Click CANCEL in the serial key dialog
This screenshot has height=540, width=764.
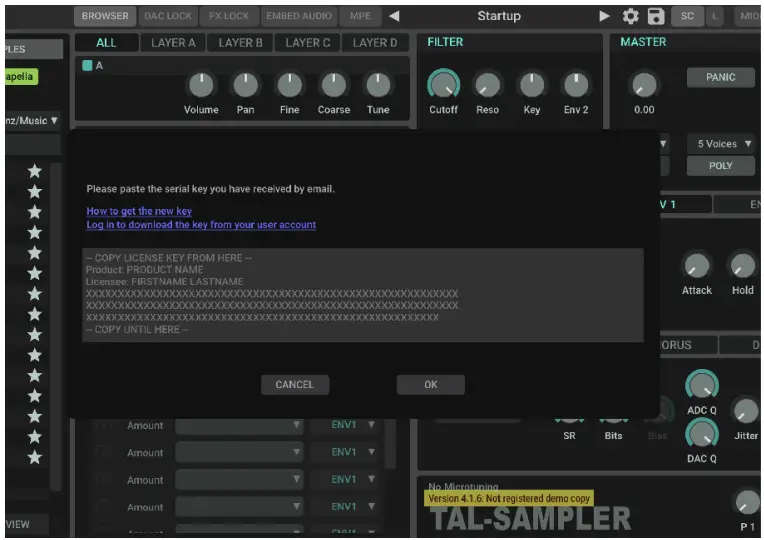(x=295, y=385)
